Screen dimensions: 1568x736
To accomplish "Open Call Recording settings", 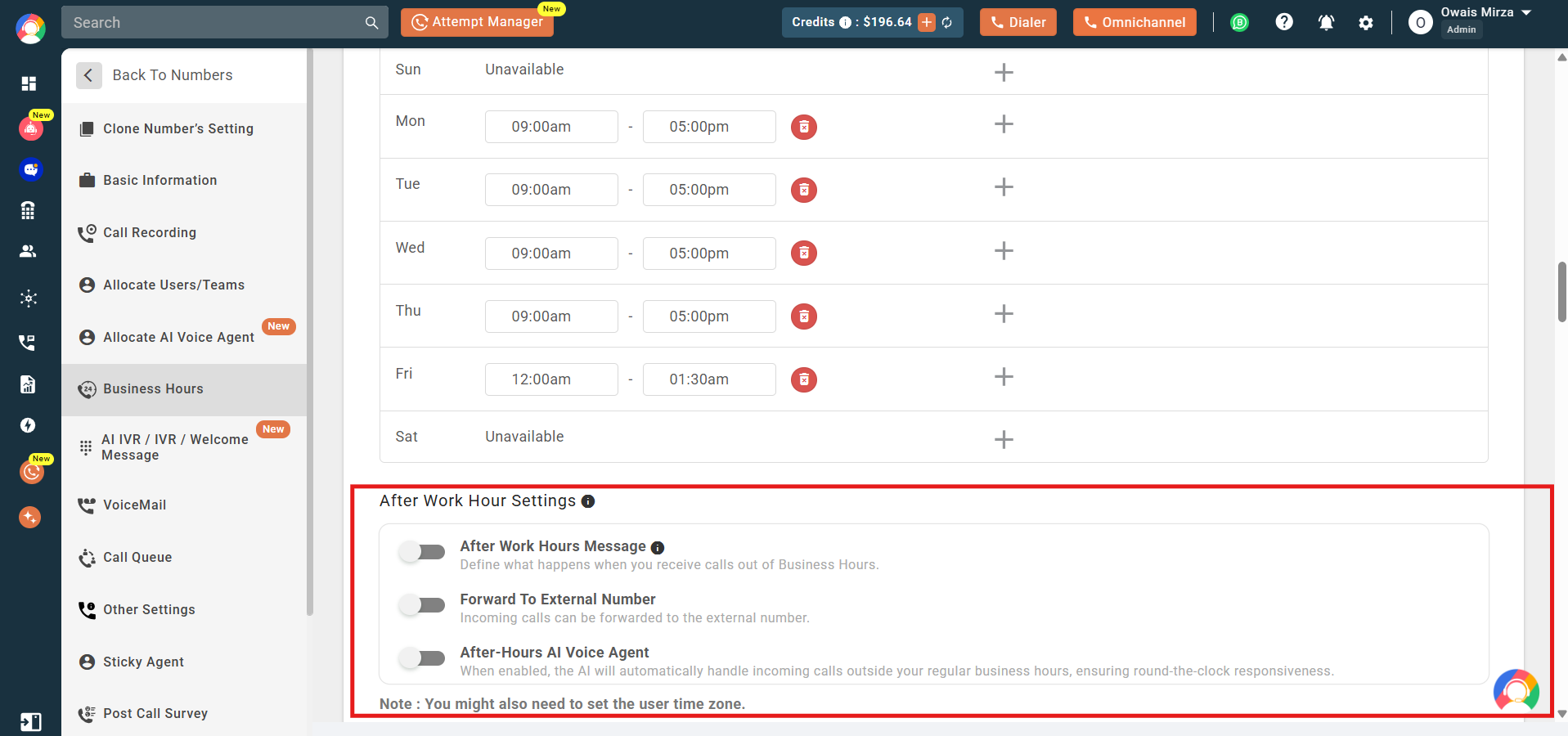I will (x=184, y=232).
